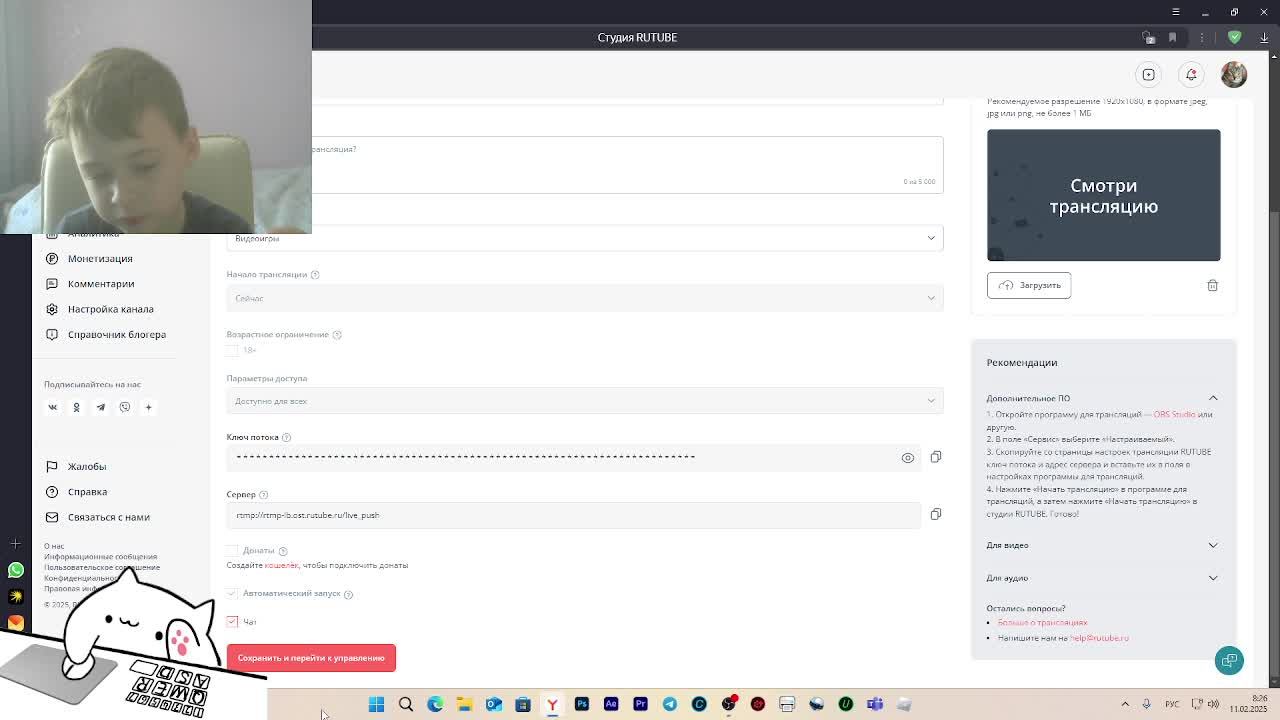The image size is (1280, 720).
Task: Open the Odnoklassniki social link
Action: point(76,407)
